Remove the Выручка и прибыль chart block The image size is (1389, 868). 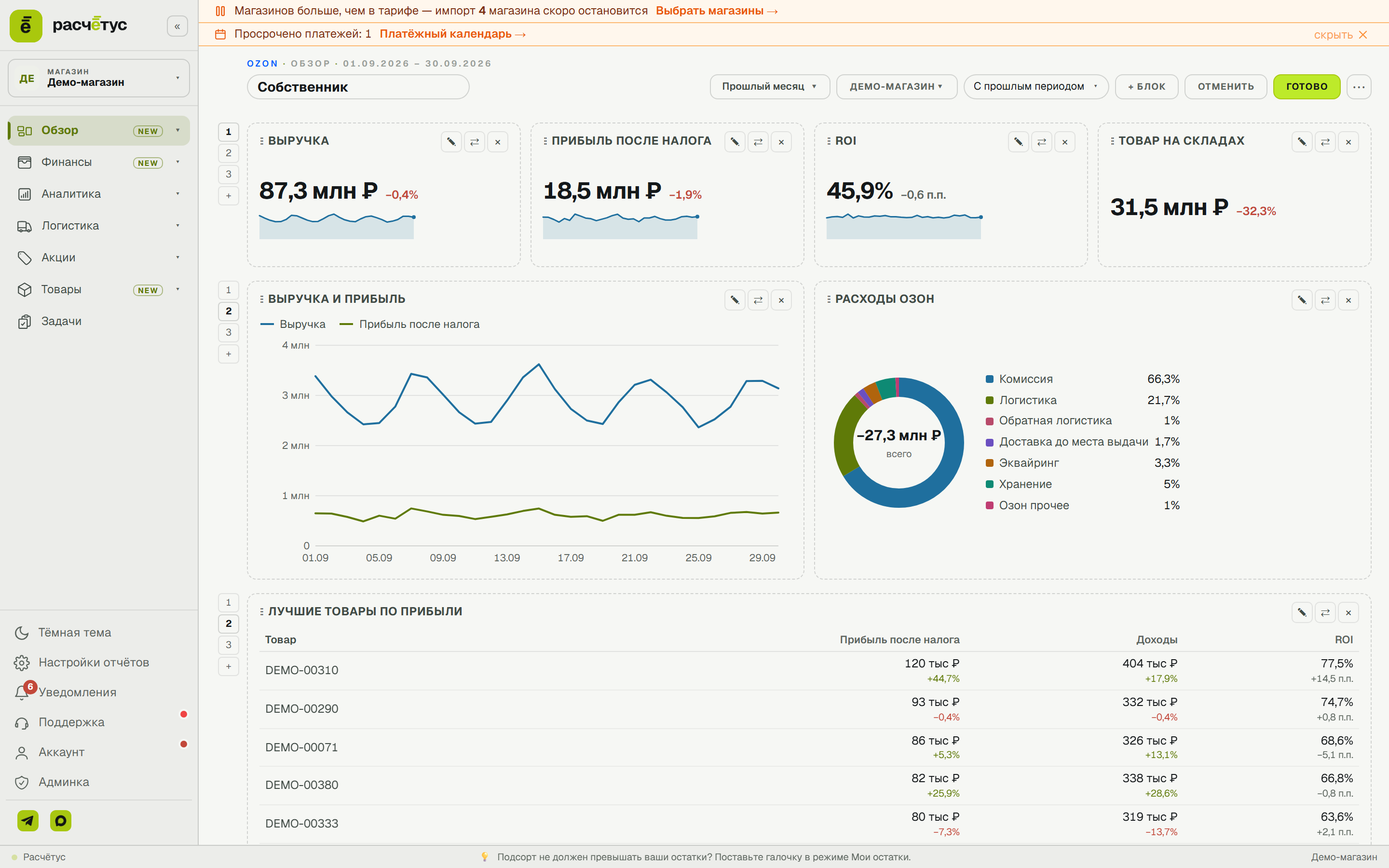click(x=781, y=299)
